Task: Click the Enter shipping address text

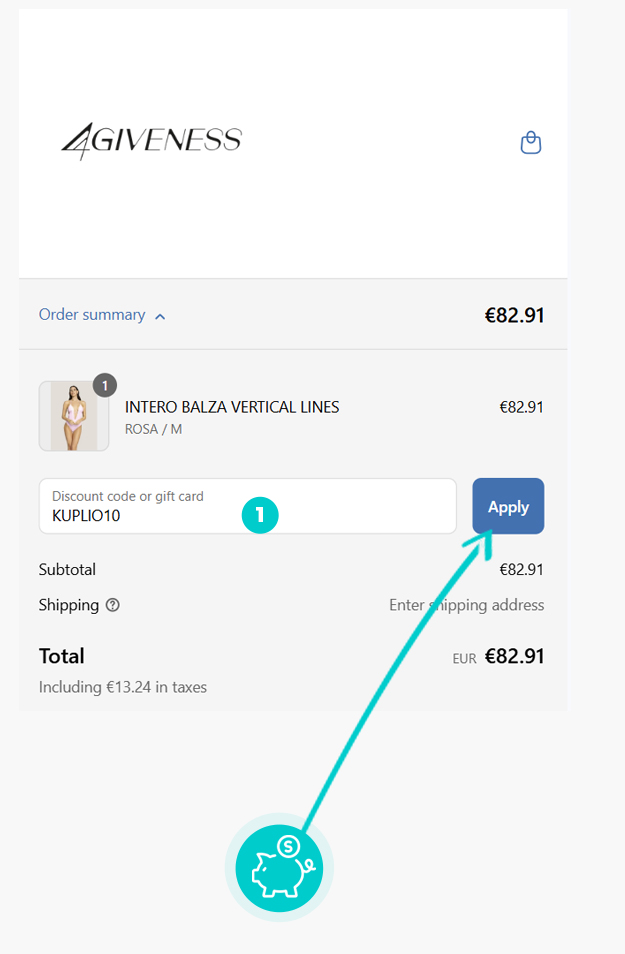Action: point(467,605)
